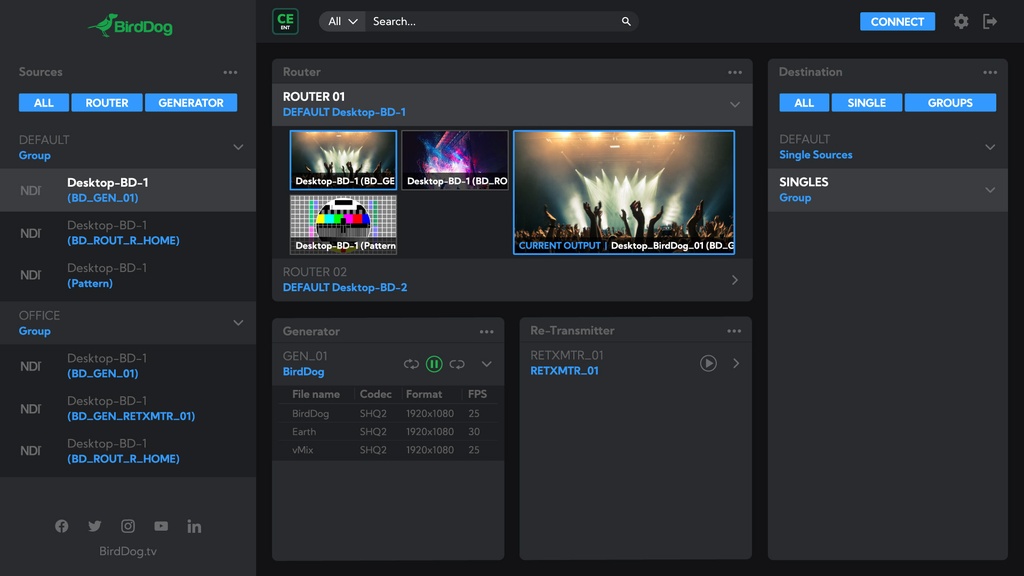Image resolution: width=1024 pixels, height=576 pixels.
Task: Open the Sources panel options ellipsis
Action: click(230, 72)
